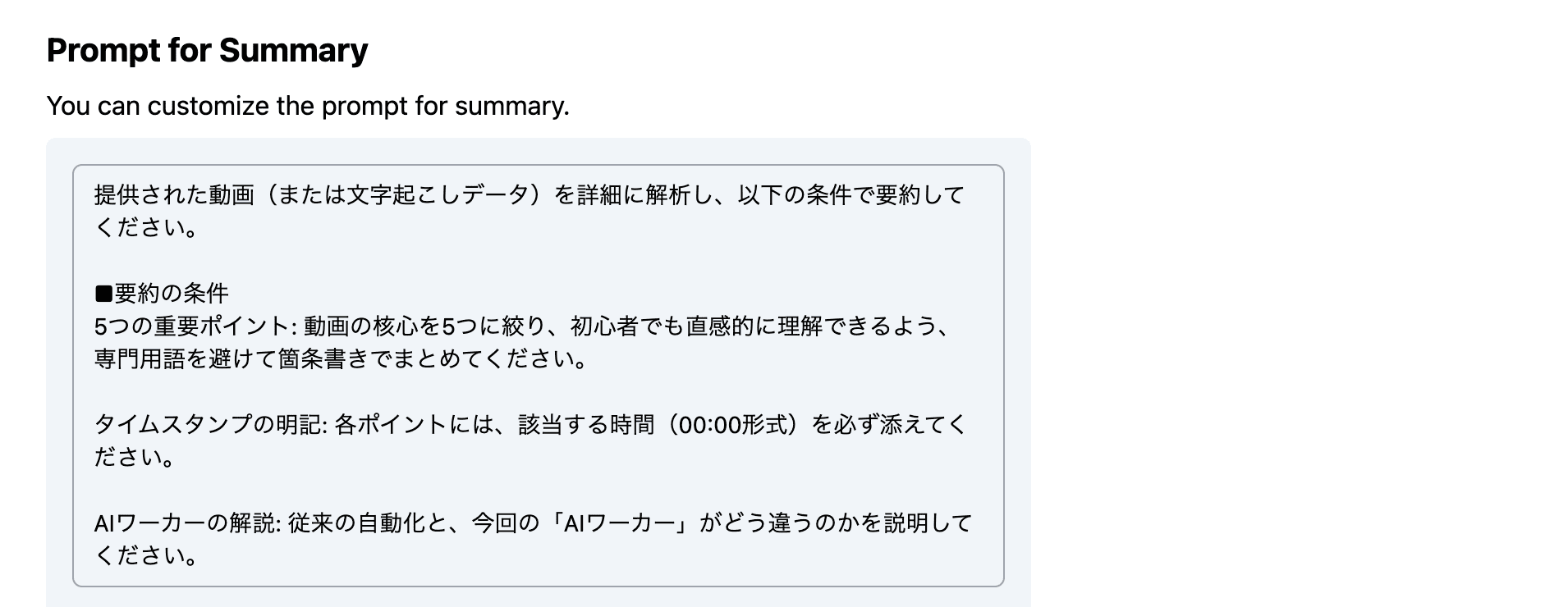Viewport: 1568px width, 607px height.
Task: Click the "タイムスタンプの明記" label text
Action: (x=210, y=425)
